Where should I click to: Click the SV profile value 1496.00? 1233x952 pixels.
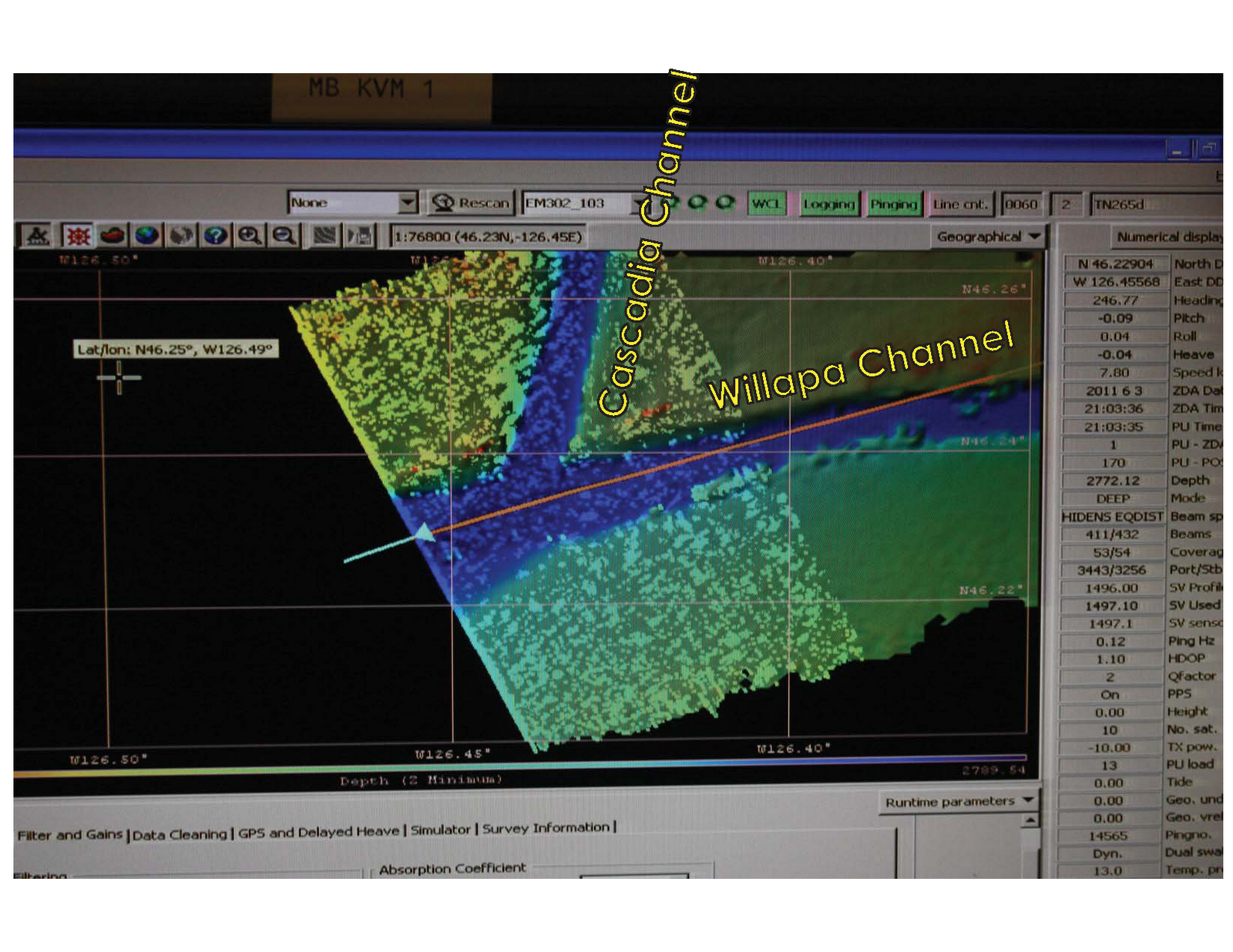[x=1112, y=588]
